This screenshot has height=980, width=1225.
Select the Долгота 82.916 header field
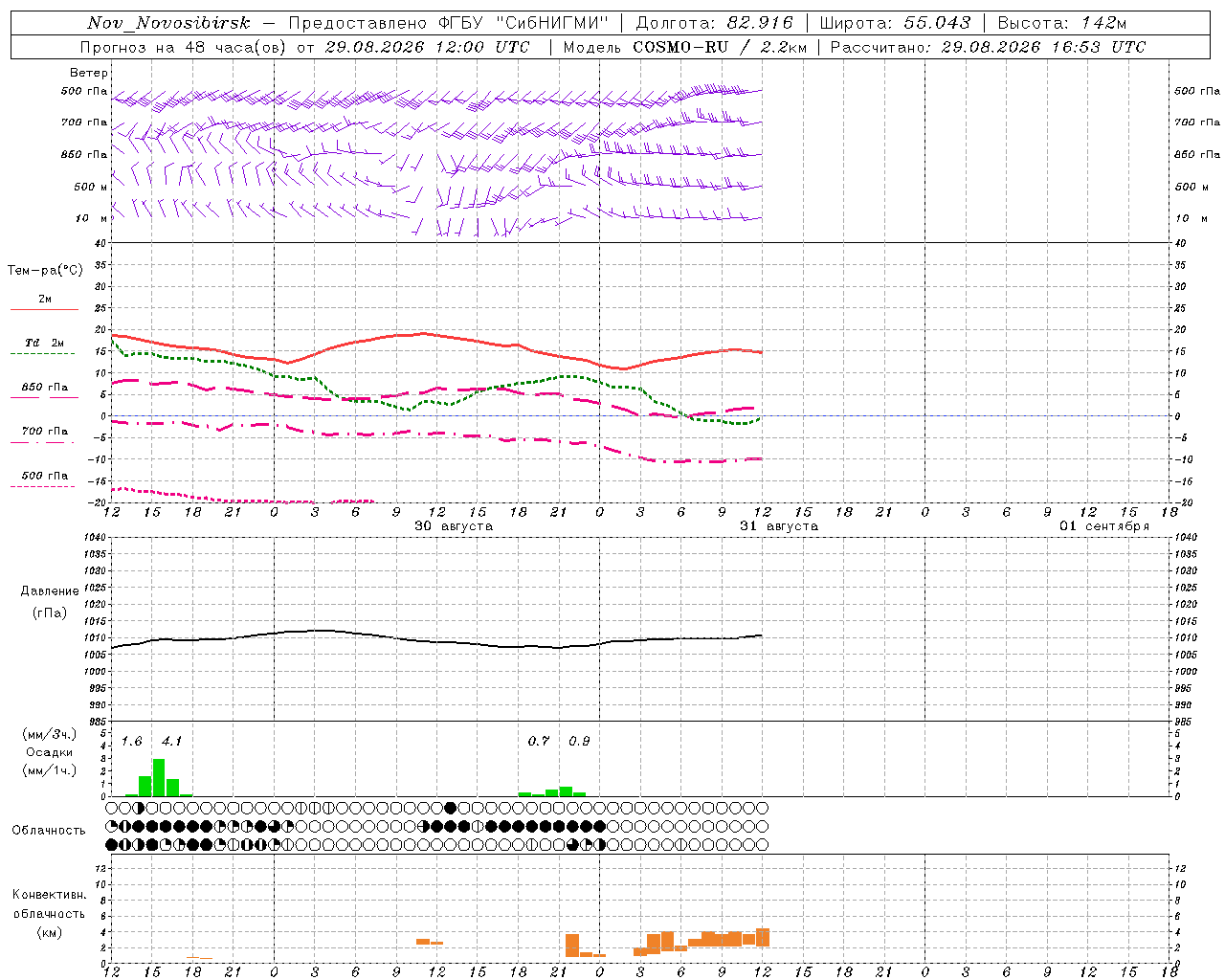(715, 23)
